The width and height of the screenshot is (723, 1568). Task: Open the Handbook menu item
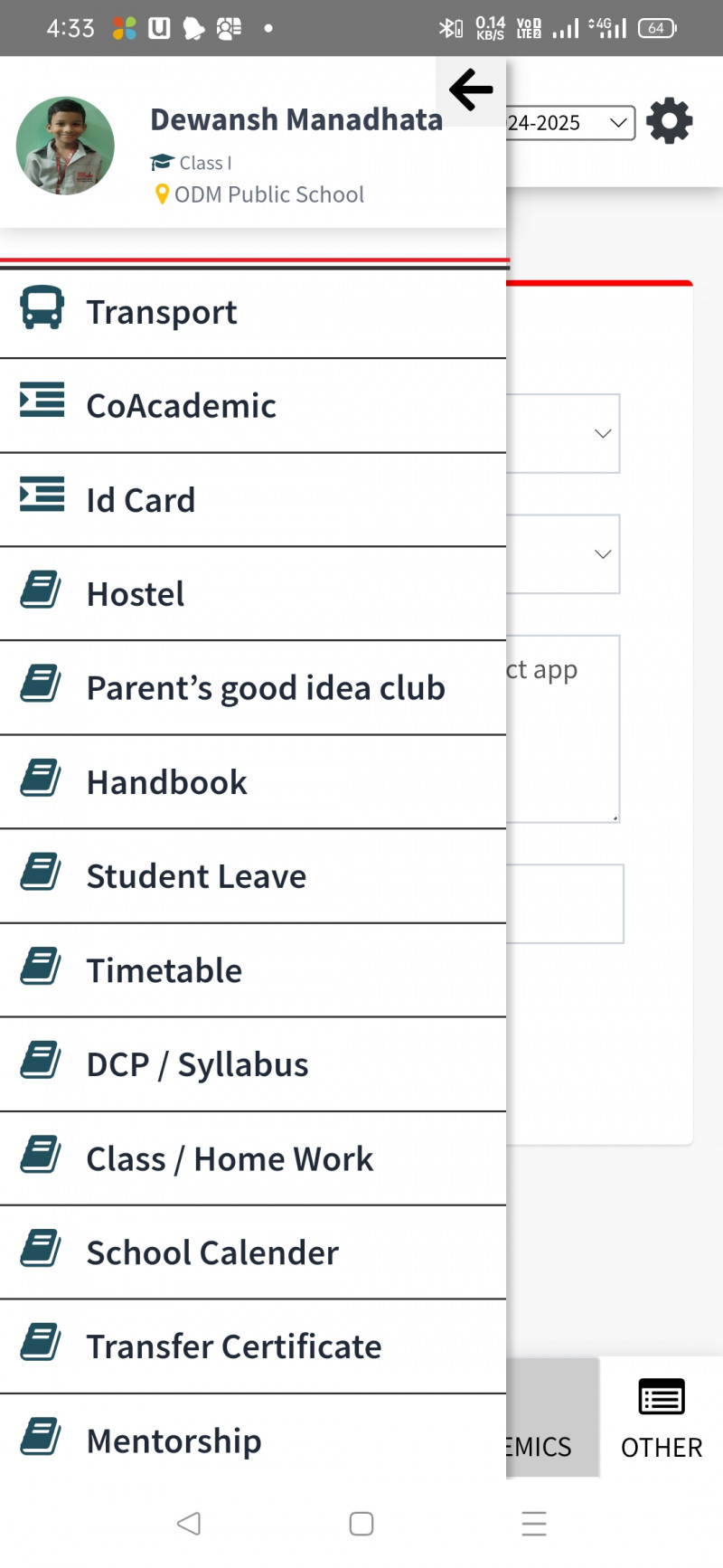coord(166,782)
